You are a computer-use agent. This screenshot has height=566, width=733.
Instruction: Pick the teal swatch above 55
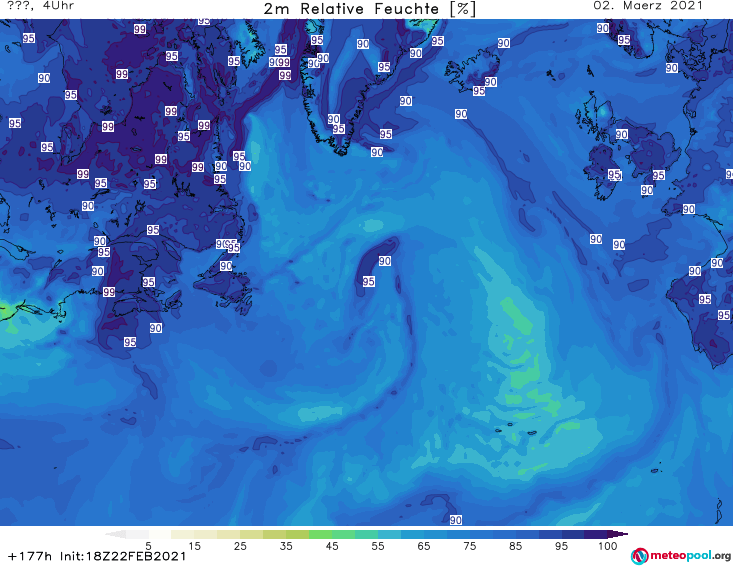[x=366, y=534]
